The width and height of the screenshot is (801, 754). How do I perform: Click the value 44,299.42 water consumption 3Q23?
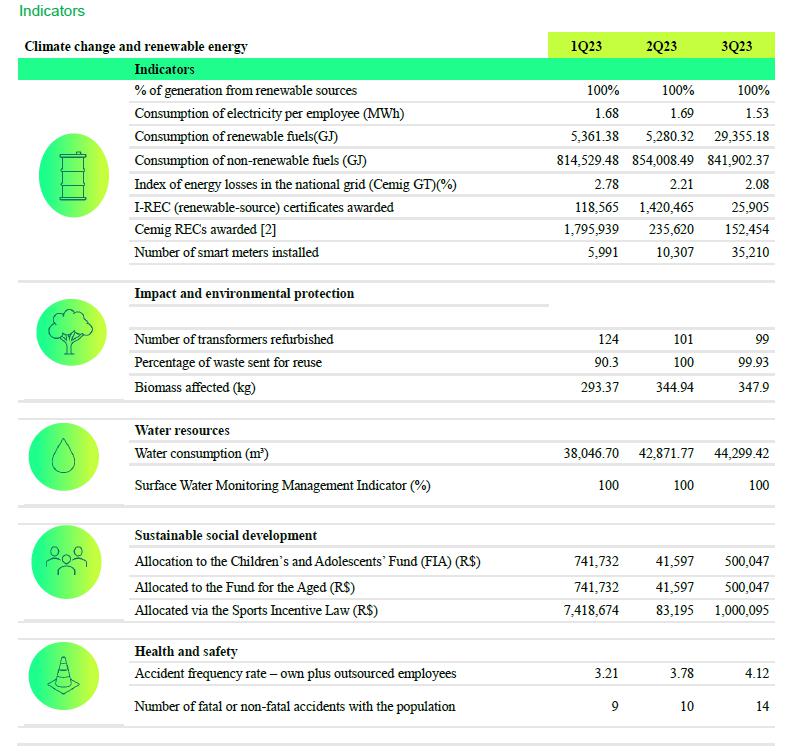click(x=742, y=454)
